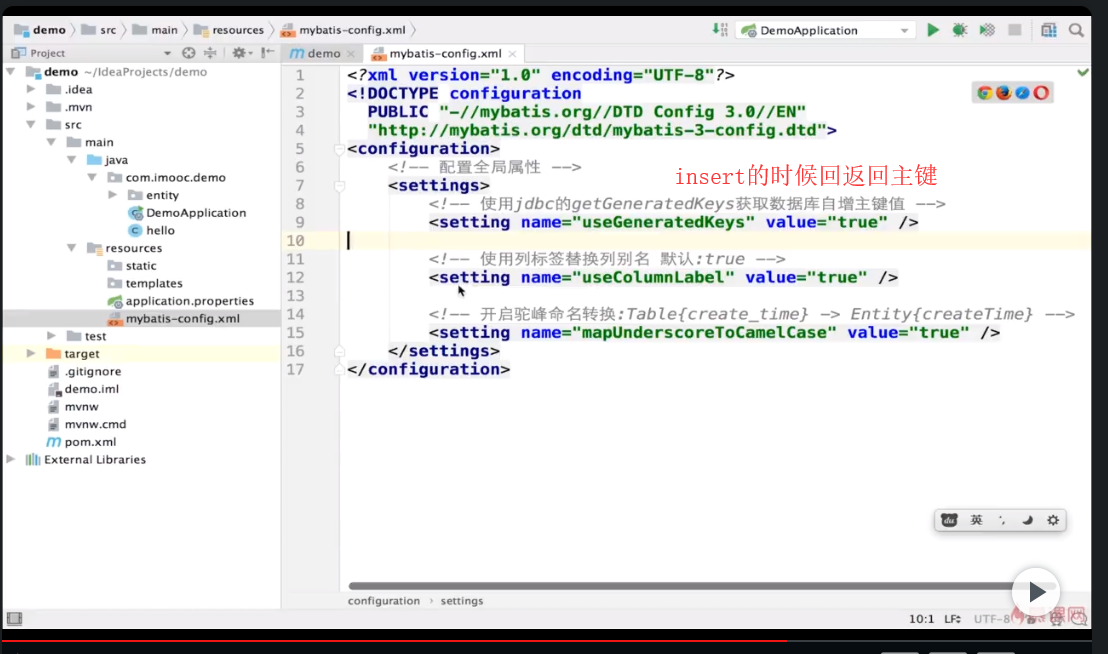The width and height of the screenshot is (1108, 654).
Task: Close the mybatis-config.xml tab
Action: pyautogui.click(x=512, y=54)
